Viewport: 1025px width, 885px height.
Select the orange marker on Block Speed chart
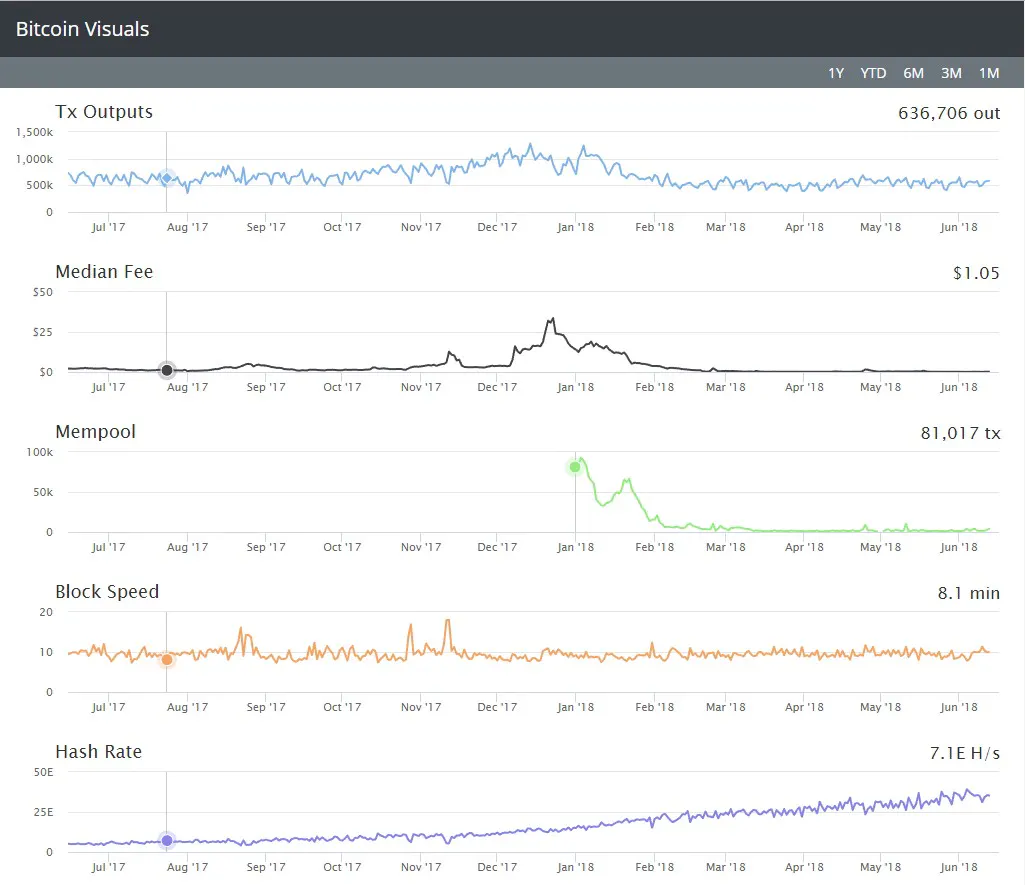click(167, 659)
